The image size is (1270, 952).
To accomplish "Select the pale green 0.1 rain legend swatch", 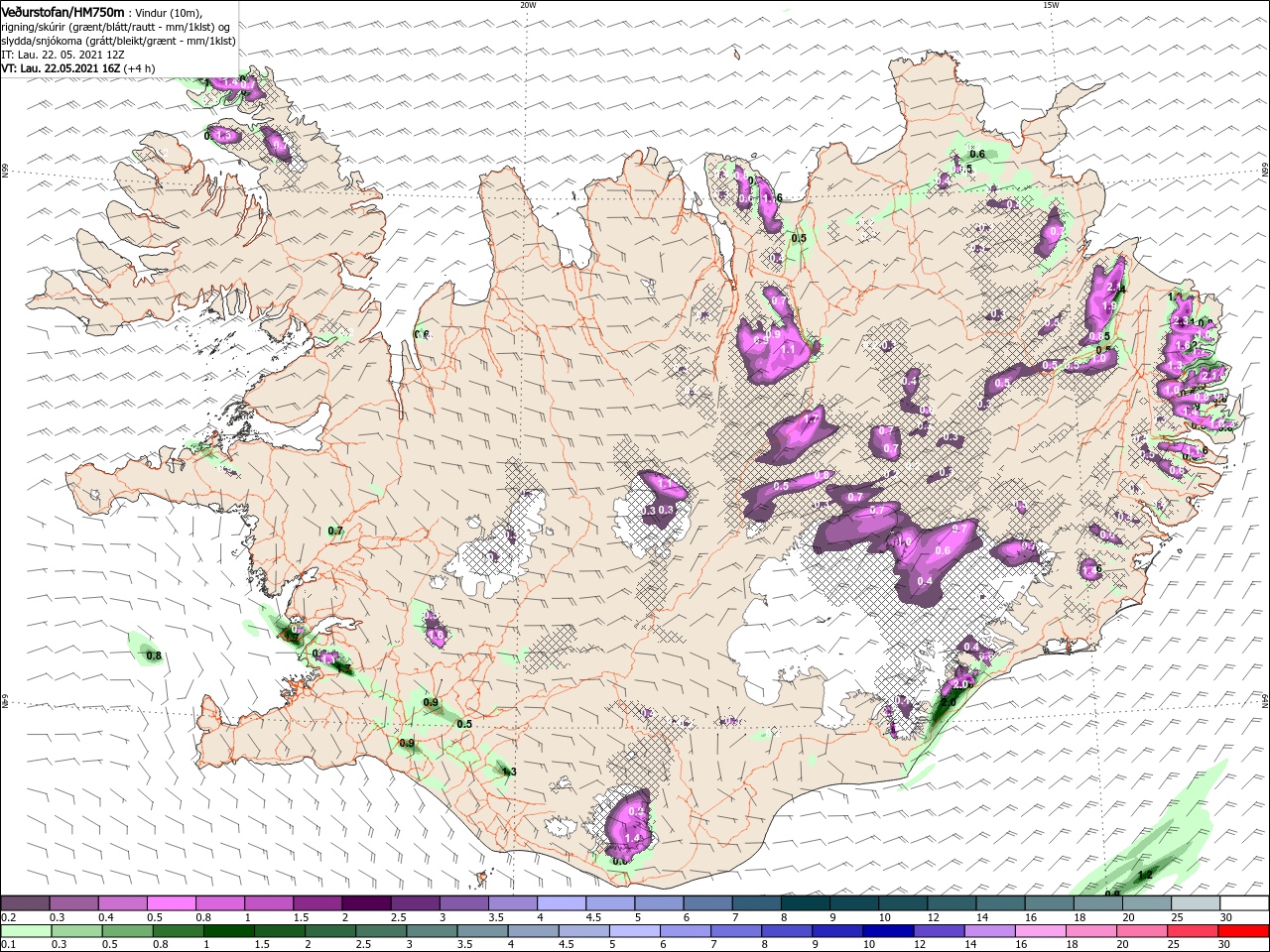I will click(26, 931).
